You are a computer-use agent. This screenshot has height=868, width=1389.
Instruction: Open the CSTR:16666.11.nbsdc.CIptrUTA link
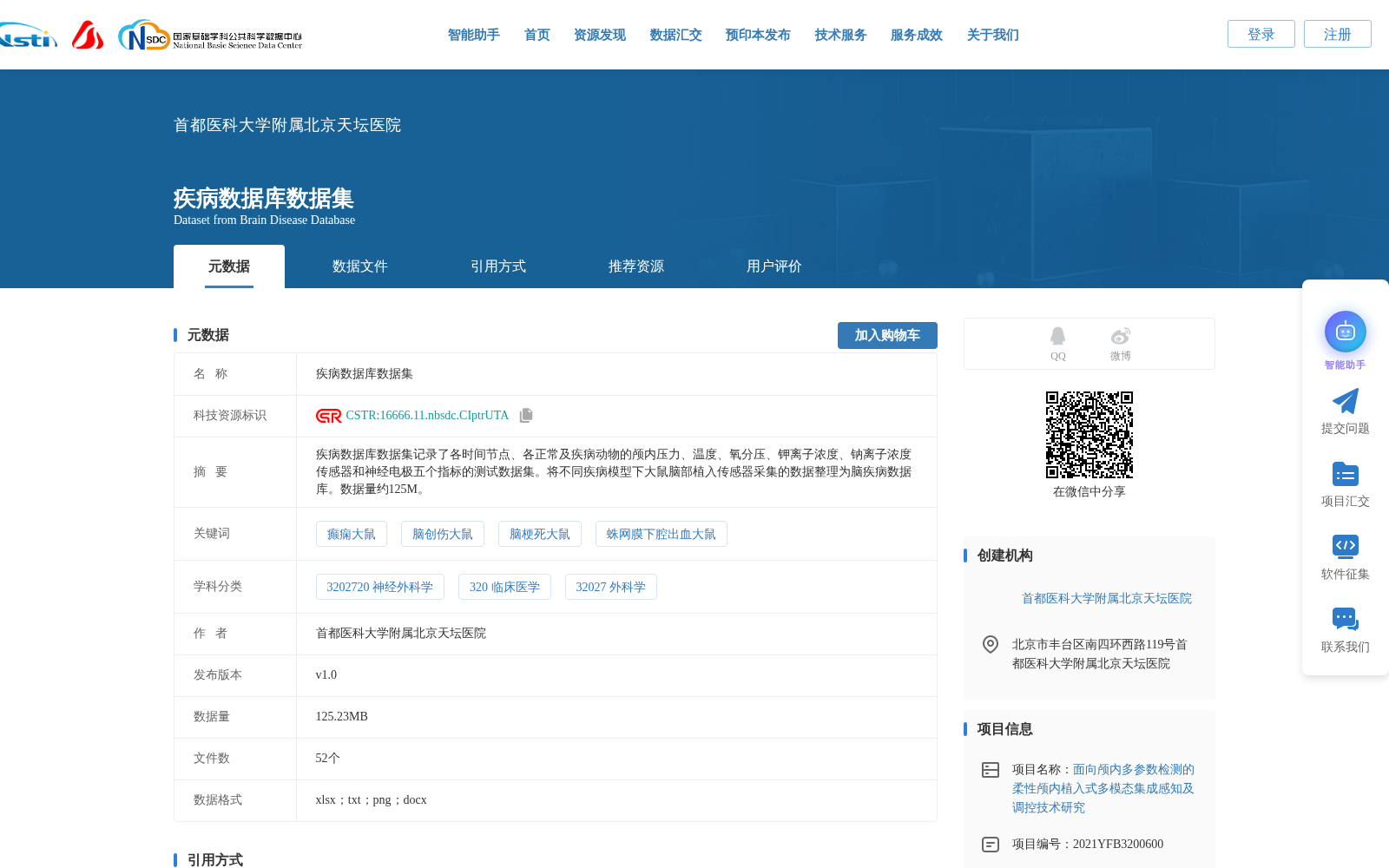click(427, 416)
